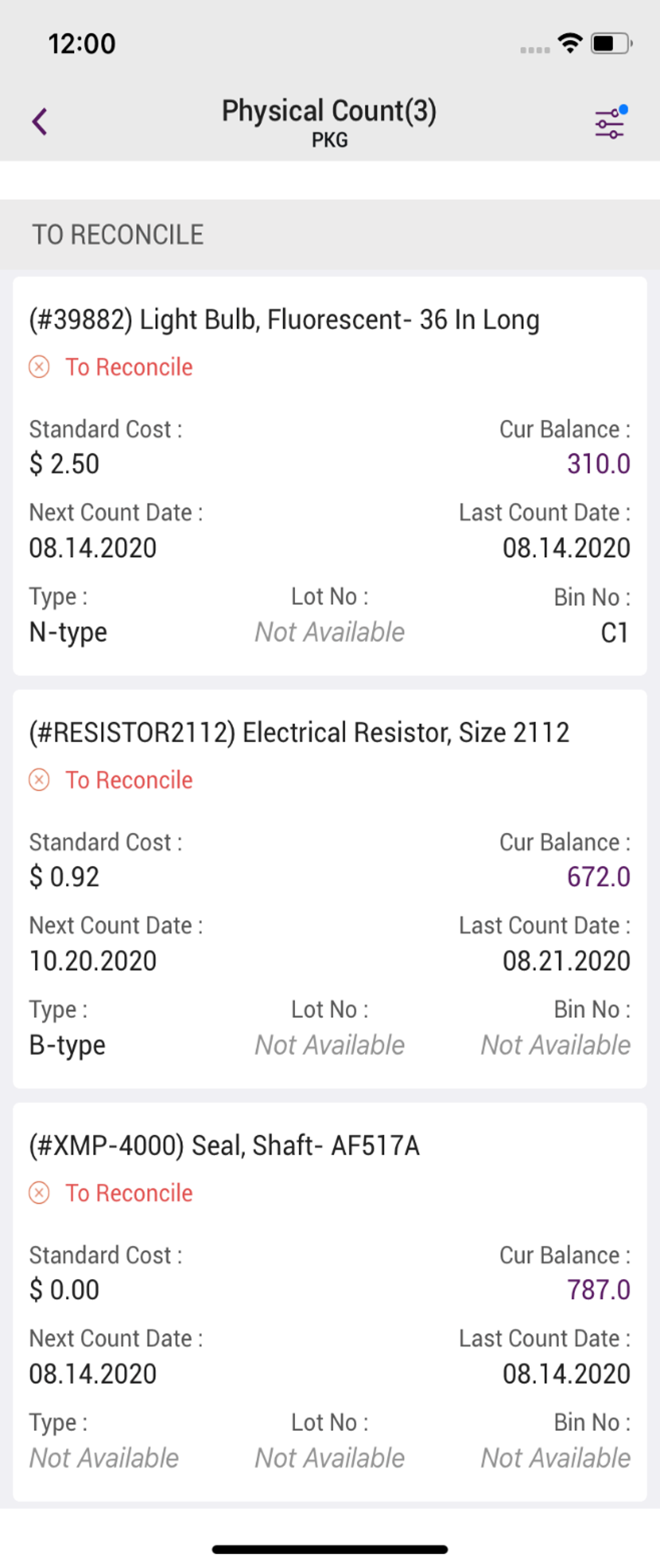Screen dimensions: 660x1568
Task: Tap the 672.0 current balance value
Action: [x=598, y=877]
